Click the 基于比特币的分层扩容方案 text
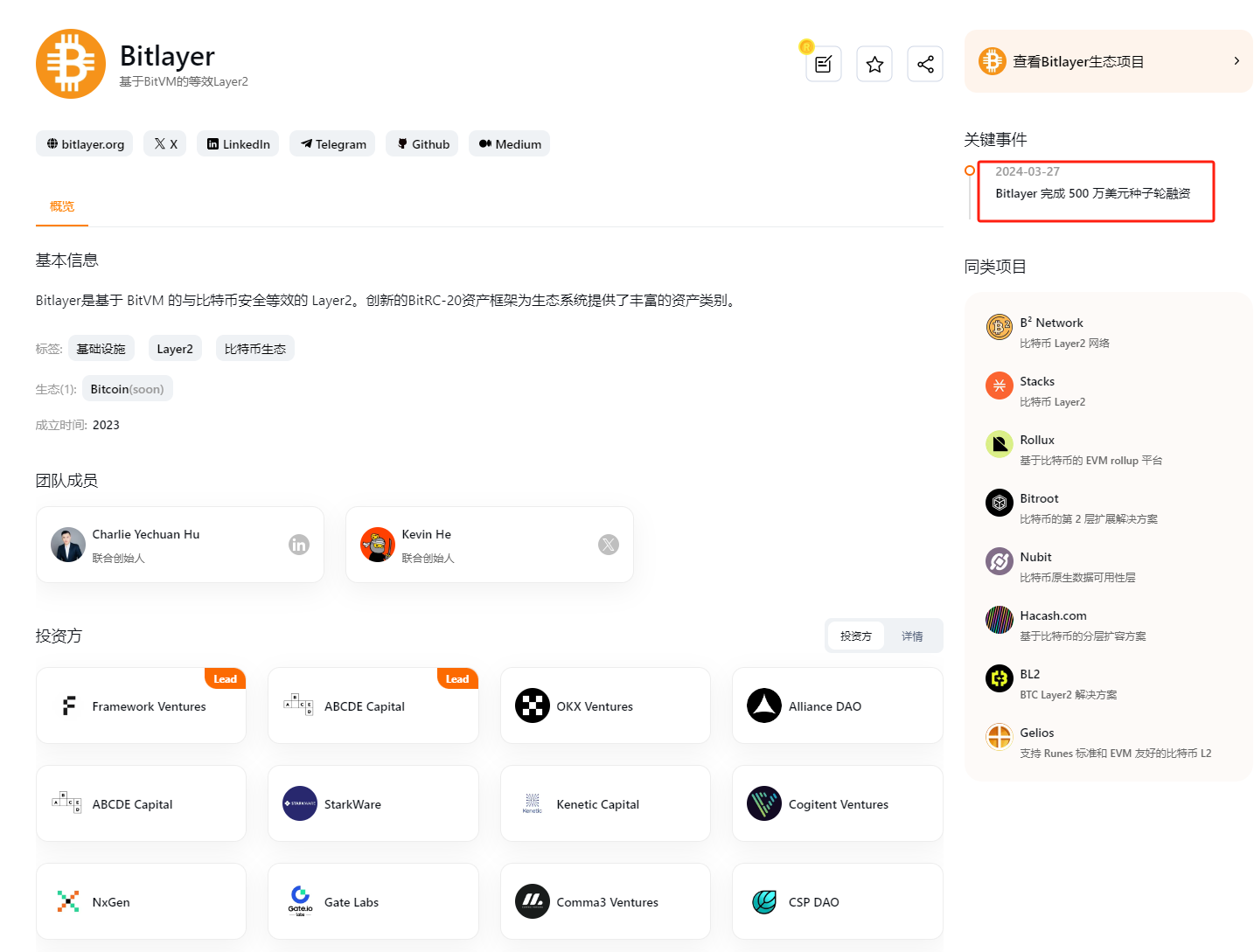Image resolution: width=1254 pixels, height=952 pixels. pyautogui.click(x=1083, y=636)
